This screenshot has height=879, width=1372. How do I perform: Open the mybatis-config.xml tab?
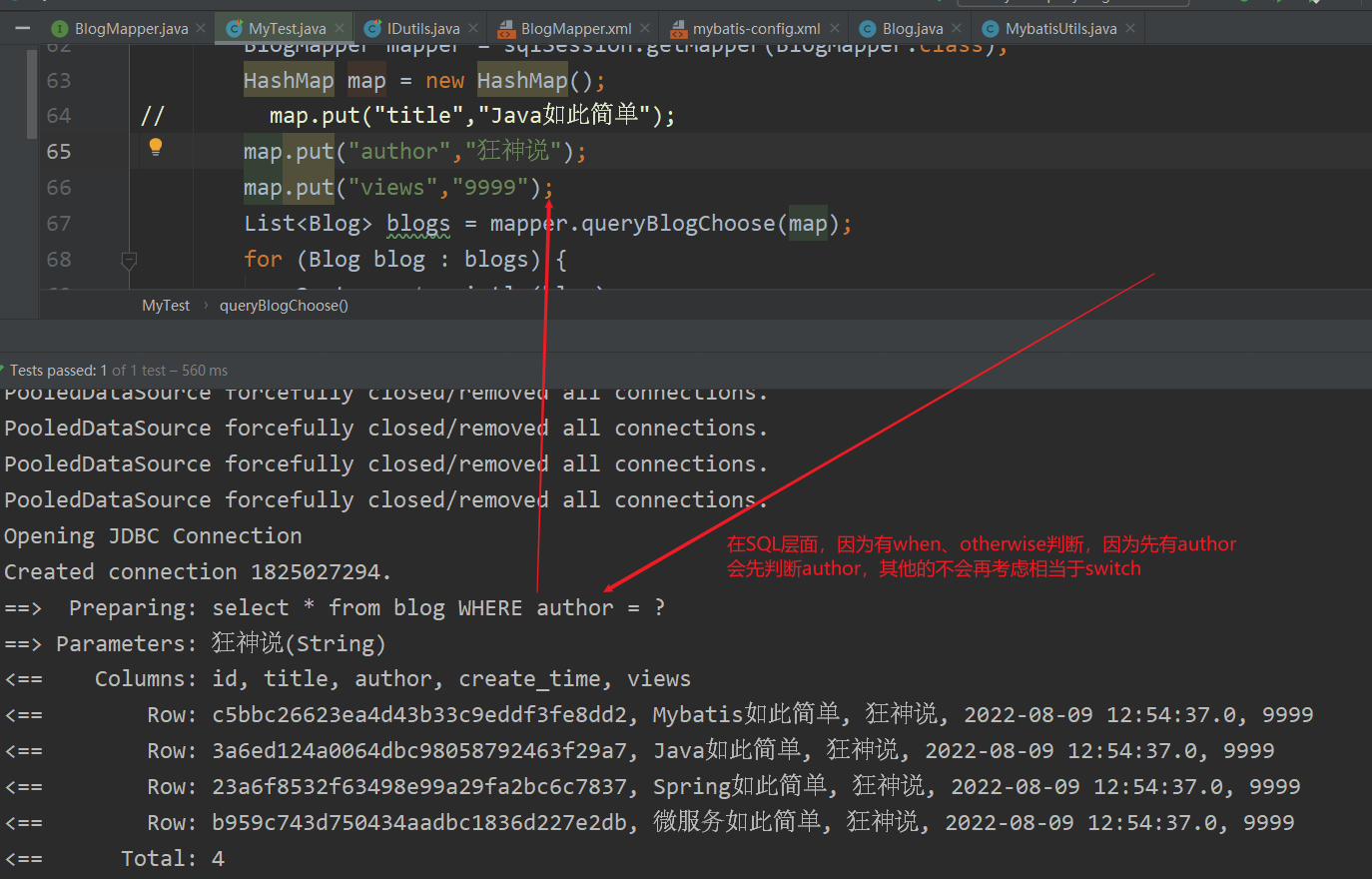(757, 29)
